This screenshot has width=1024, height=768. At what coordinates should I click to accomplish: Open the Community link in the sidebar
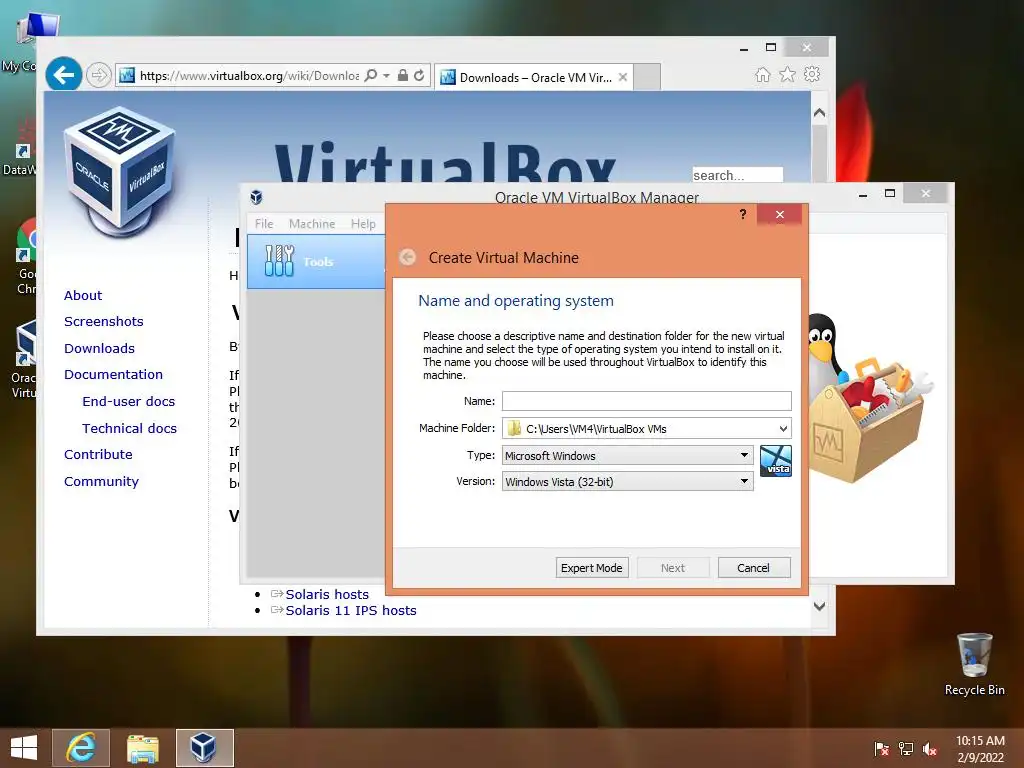pyautogui.click(x=101, y=481)
